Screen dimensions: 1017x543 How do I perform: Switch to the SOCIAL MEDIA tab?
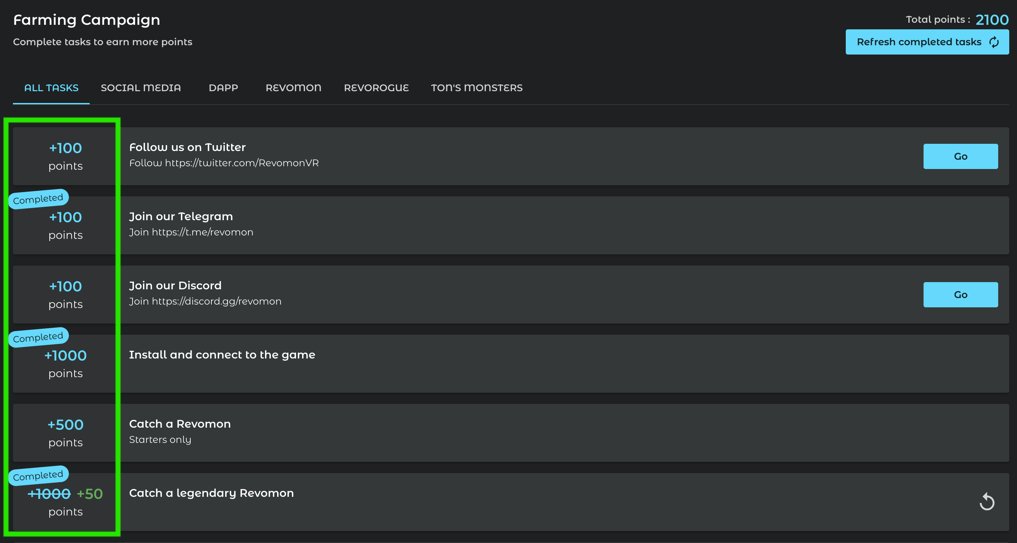(141, 88)
